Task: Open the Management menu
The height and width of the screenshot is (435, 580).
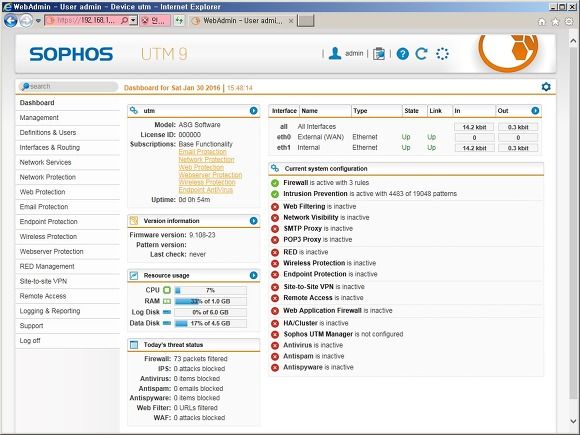Action: pos(39,118)
